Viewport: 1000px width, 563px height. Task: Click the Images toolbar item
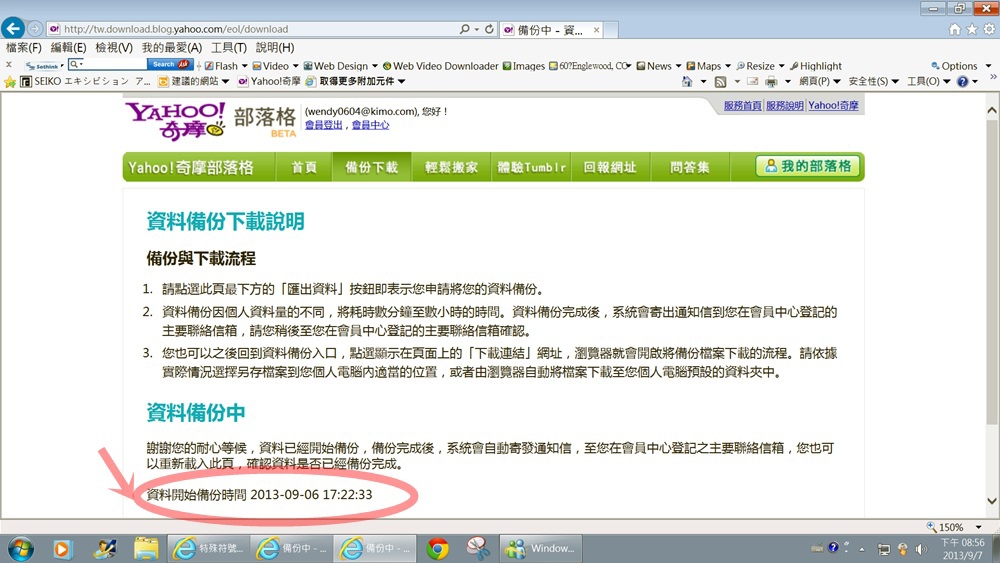tap(524, 66)
